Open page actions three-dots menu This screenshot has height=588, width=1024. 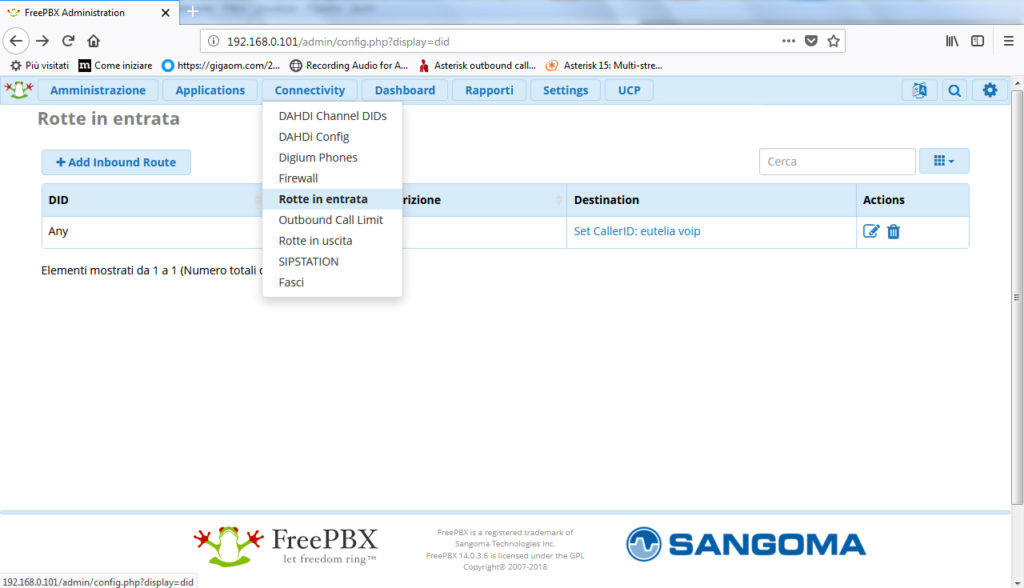tap(788, 41)
